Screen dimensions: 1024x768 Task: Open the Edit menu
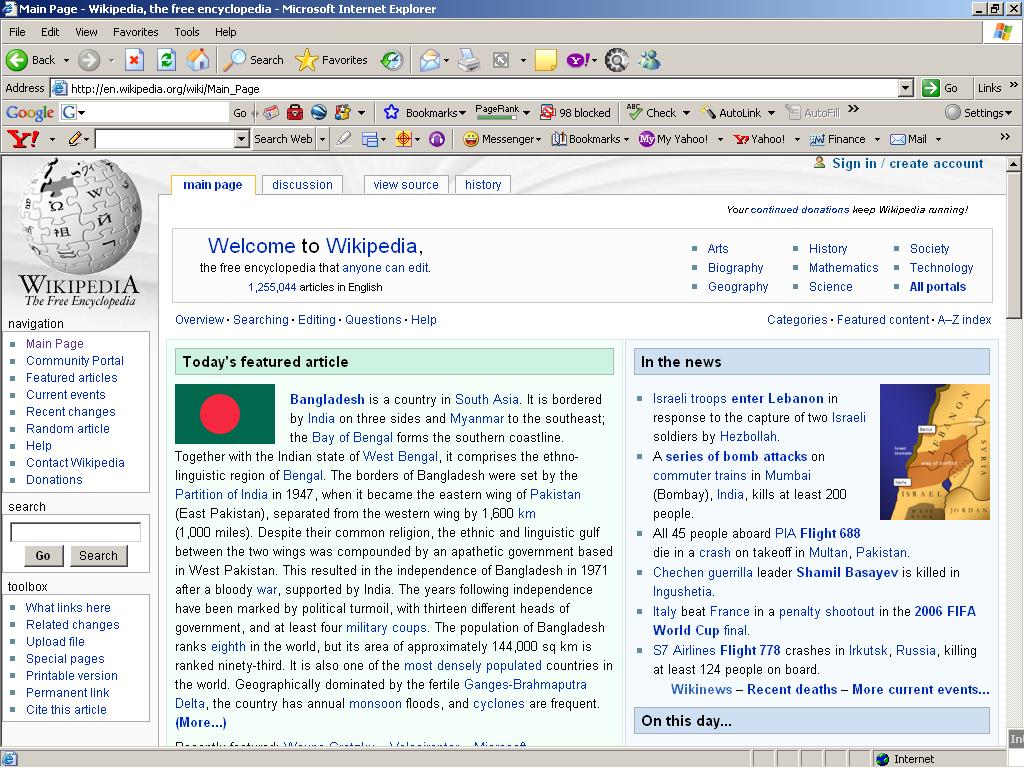[50, 32]
